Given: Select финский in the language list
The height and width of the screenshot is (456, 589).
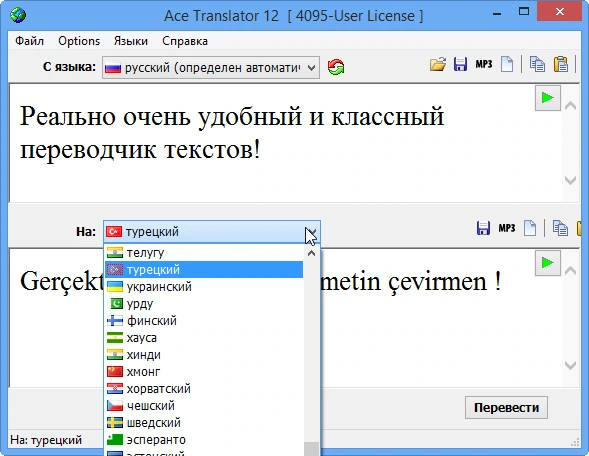Looking at the screenshot, I should (x=204, y=321).
